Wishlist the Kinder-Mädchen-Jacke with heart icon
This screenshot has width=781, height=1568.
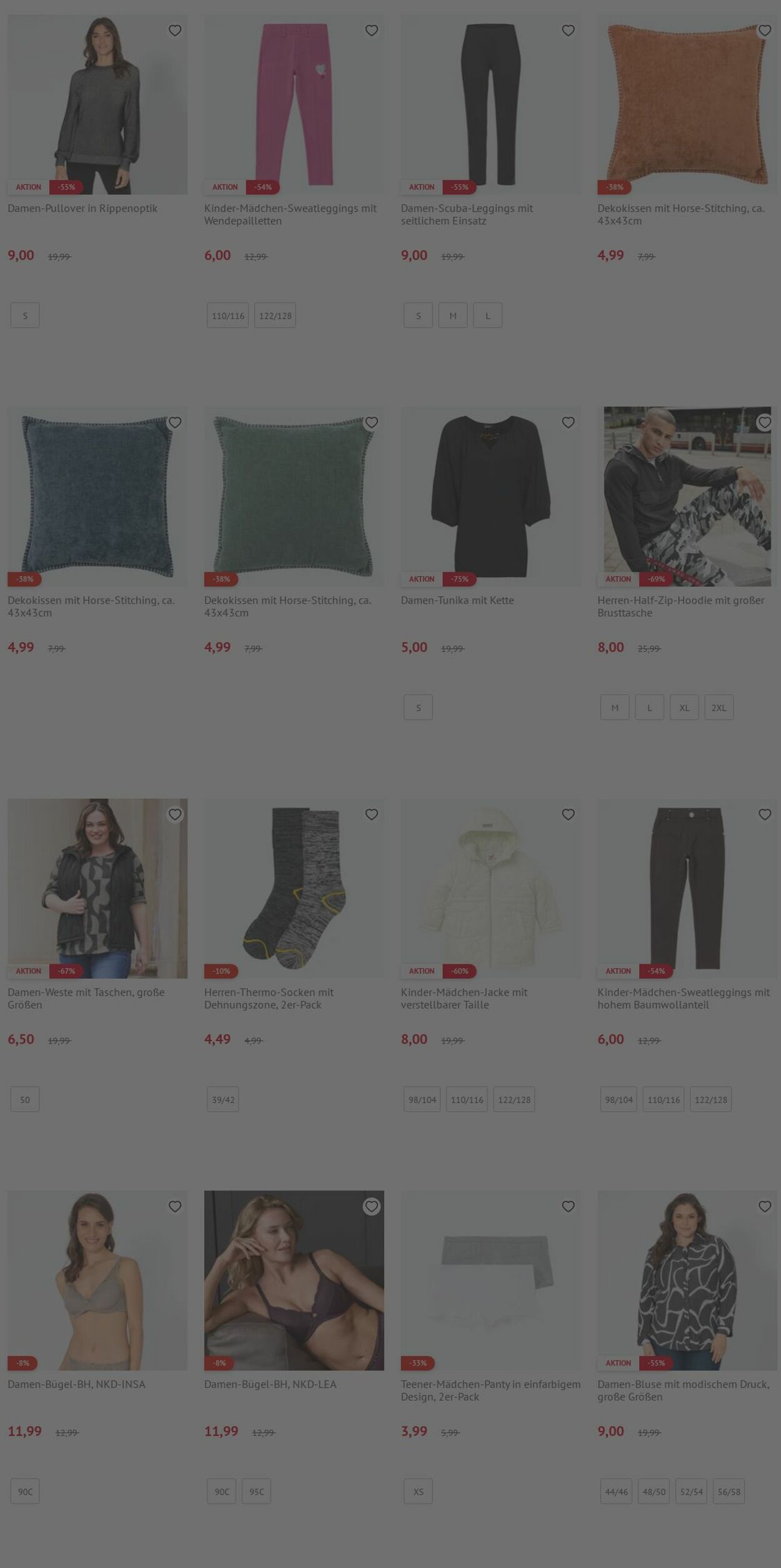[x=568, y=814]
